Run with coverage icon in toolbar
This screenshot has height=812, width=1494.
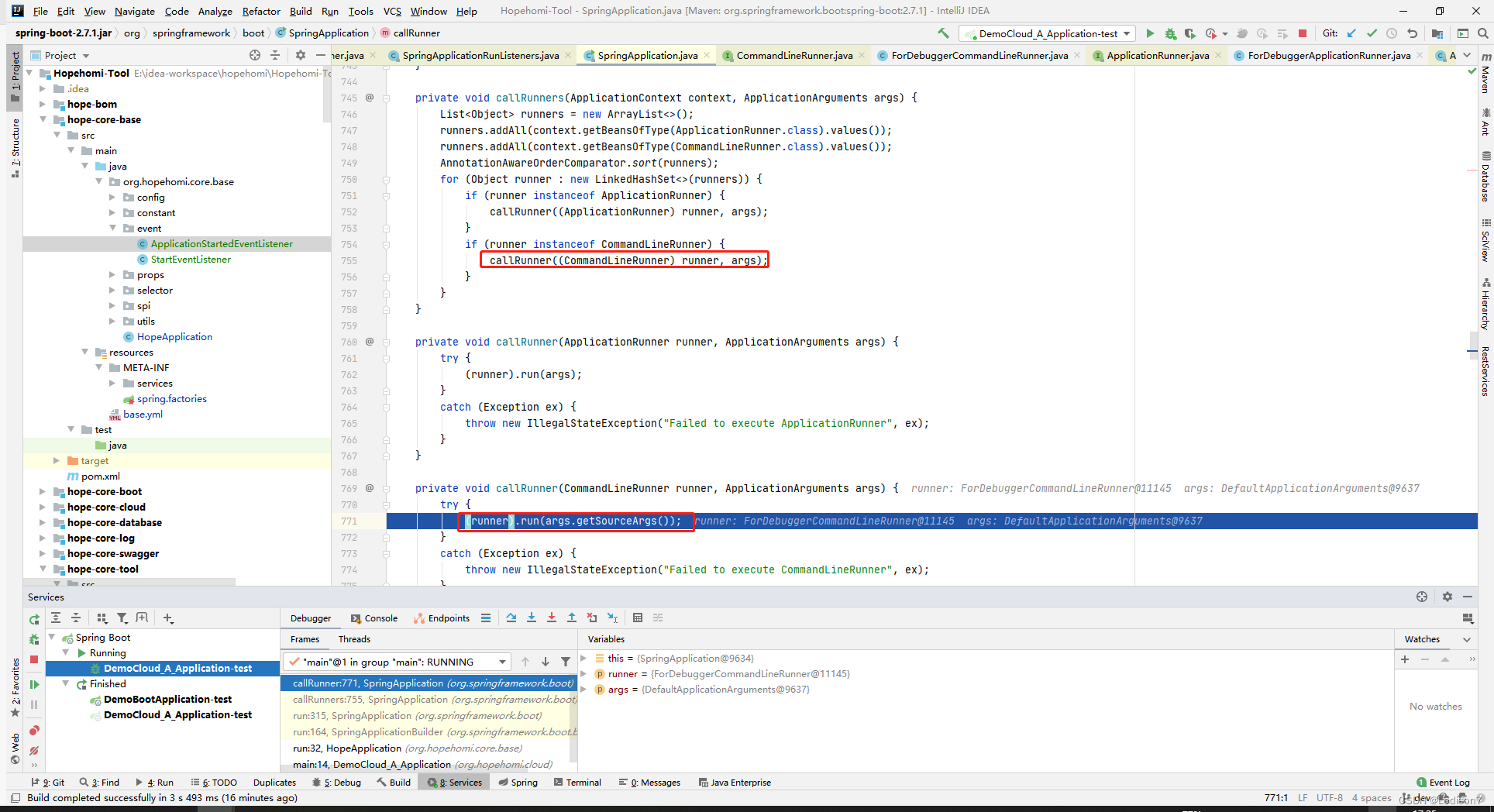(1190, 33)
